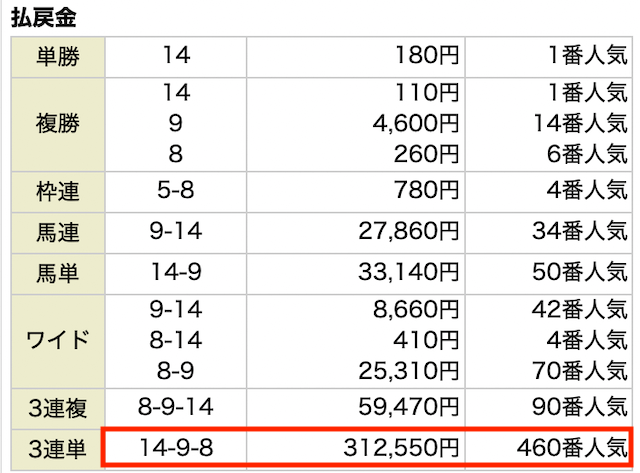This screenshot has width=640, height=473.
Task: Click the 単勝 row label
Action: point(58,56)
